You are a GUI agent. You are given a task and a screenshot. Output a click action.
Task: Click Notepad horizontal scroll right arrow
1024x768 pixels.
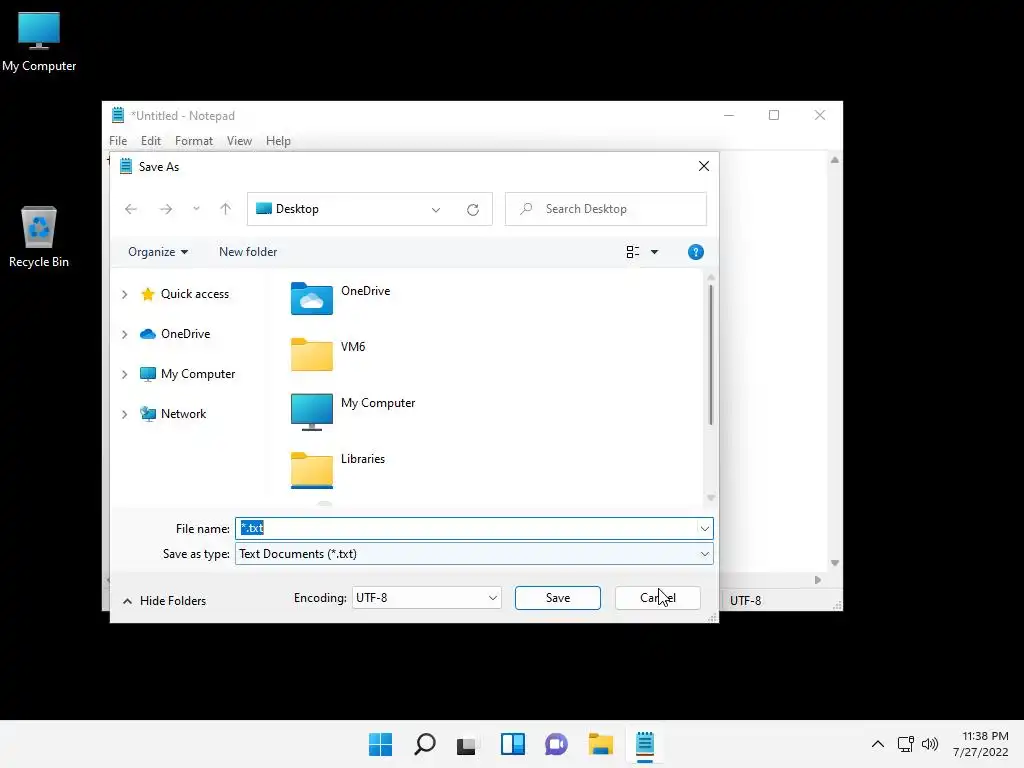(818, 580)
